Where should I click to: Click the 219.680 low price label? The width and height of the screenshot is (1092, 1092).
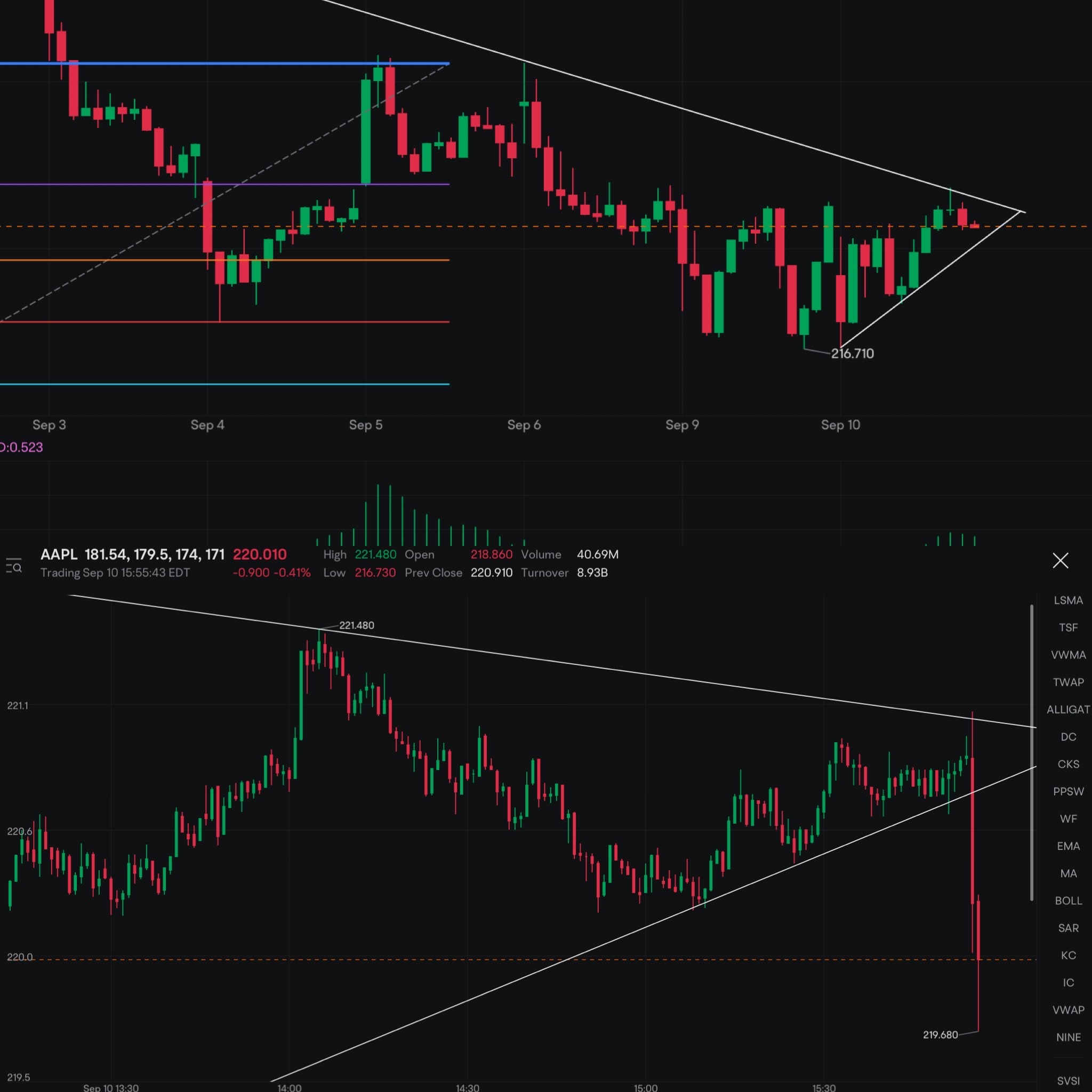[941, 1035]
